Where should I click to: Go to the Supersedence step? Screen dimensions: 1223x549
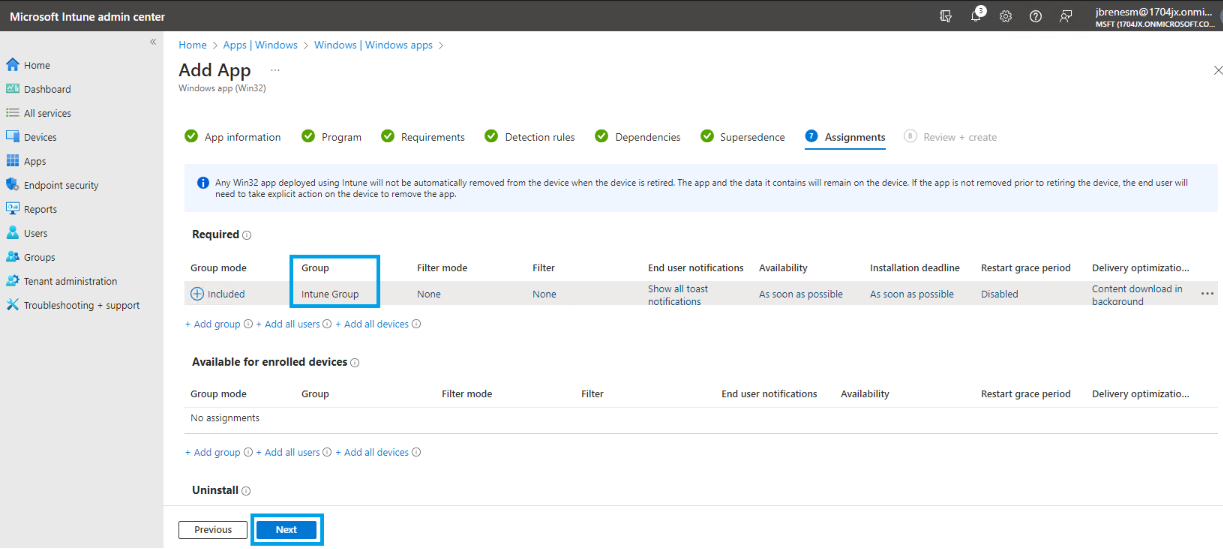(743, 137)
